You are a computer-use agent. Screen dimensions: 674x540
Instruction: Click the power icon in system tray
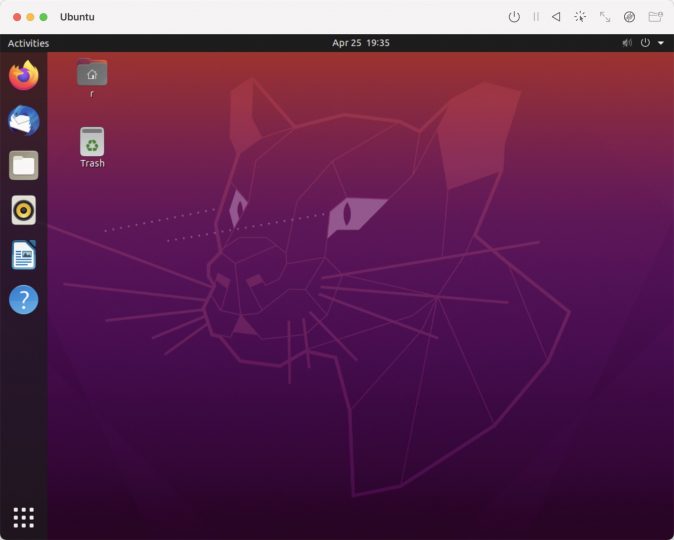[x=645, y=43]
